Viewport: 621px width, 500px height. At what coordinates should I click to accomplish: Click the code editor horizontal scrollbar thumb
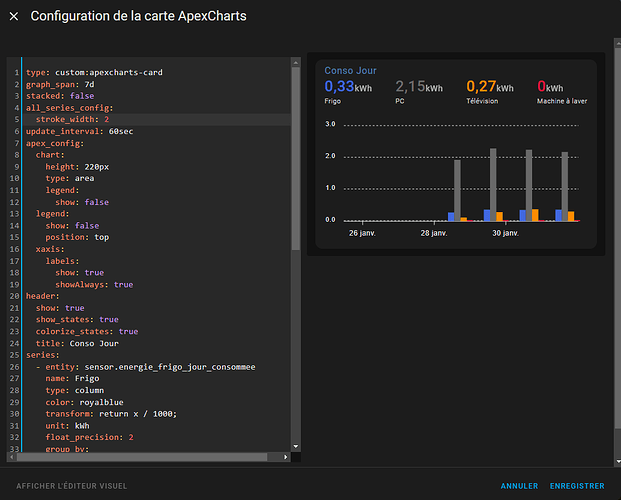(x=142, y=457)
